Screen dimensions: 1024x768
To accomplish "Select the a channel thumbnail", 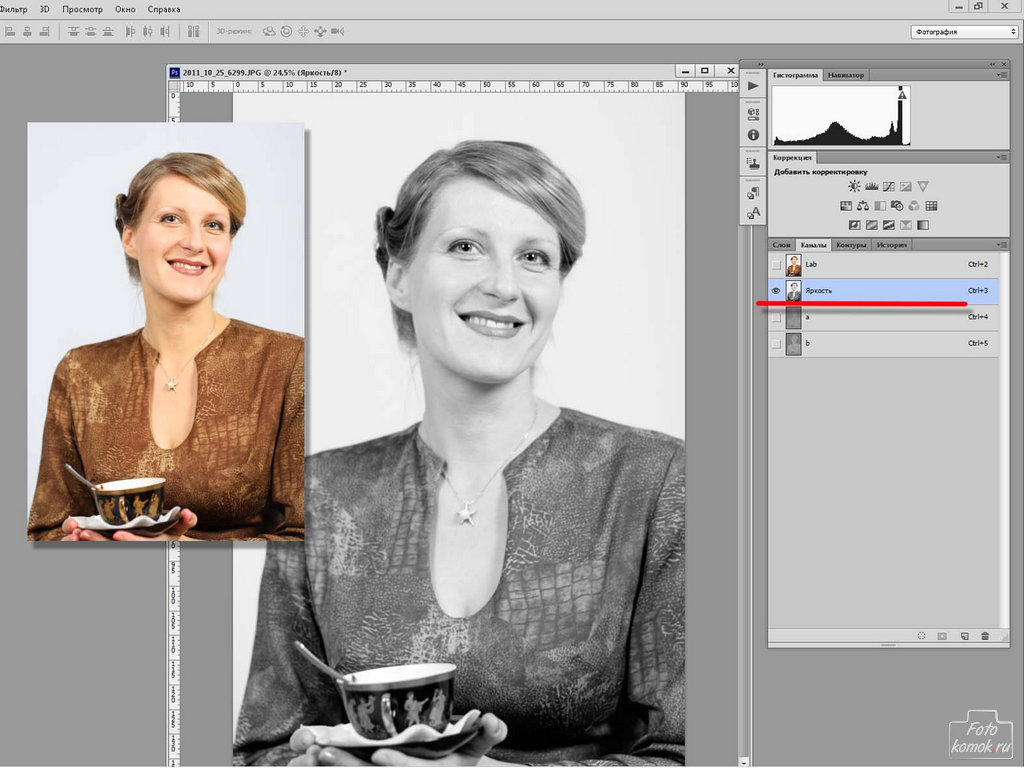I will (793, 317).
